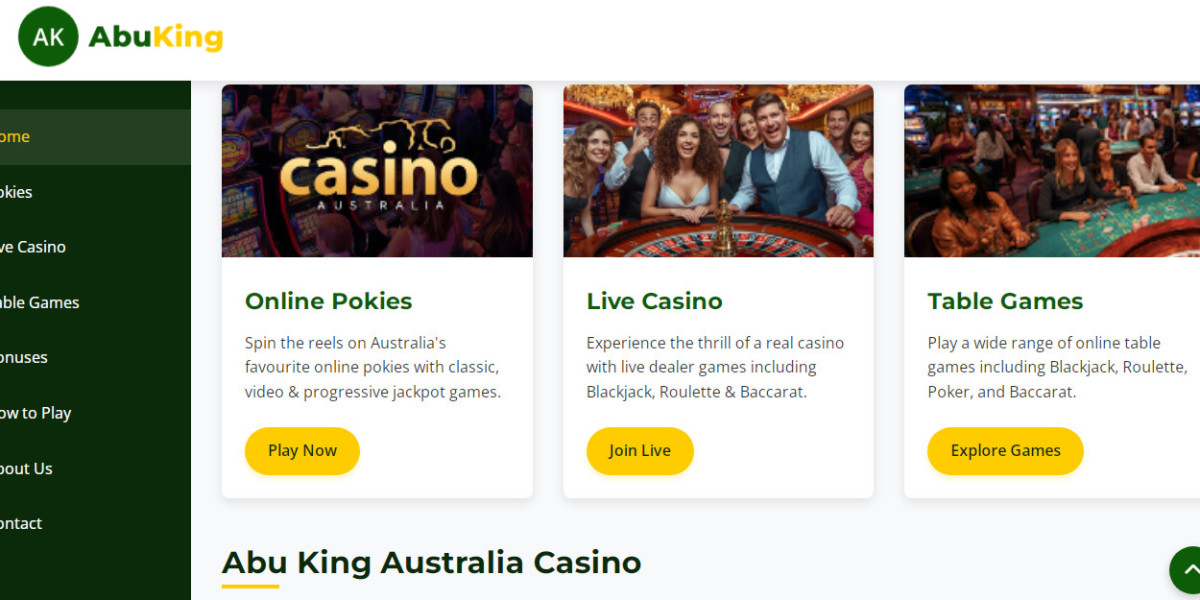Open the Online Pokies card heading
1200x600 pixels.
click(x=328, y=300)
